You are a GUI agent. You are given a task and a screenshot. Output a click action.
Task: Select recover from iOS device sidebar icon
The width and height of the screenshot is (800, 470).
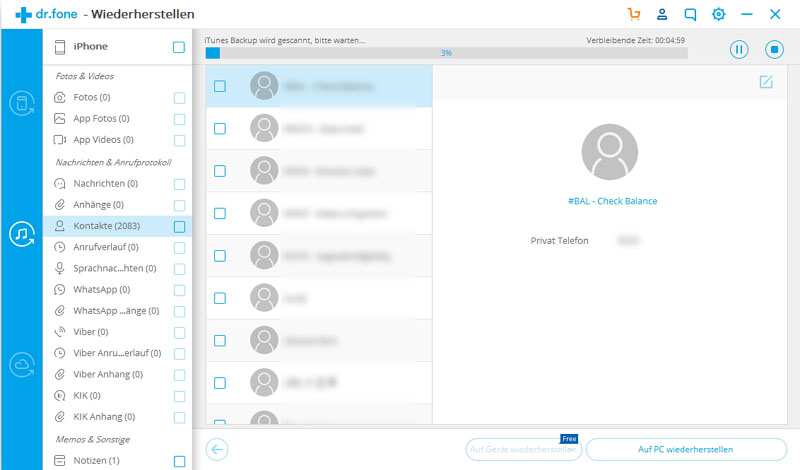22,103
